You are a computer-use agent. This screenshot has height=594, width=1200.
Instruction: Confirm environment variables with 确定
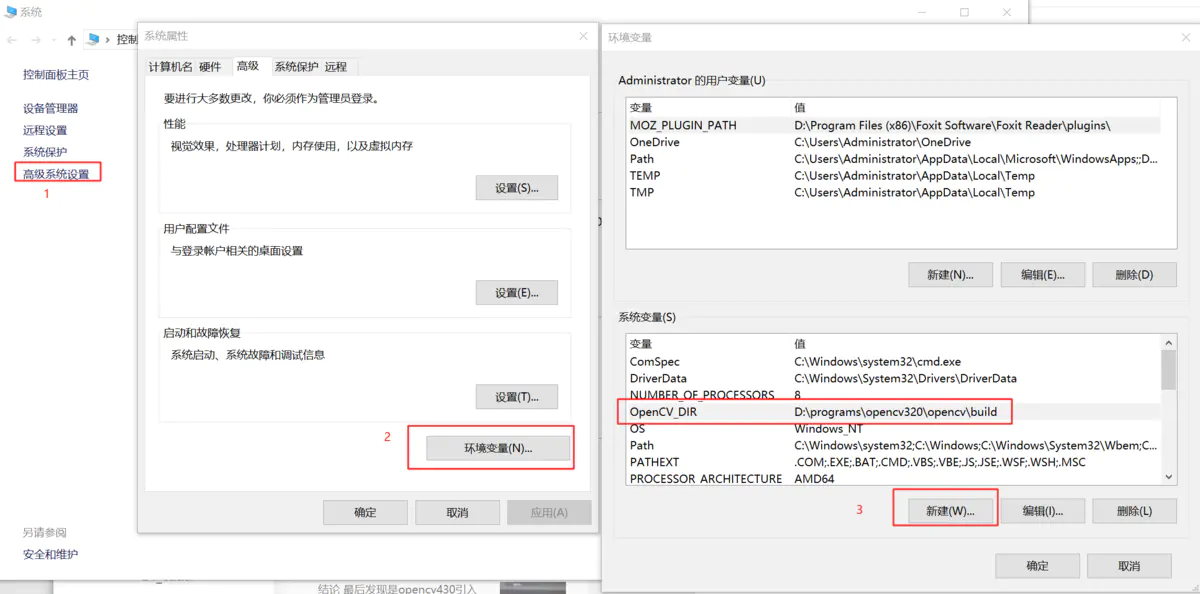[x=1037, y=565]
